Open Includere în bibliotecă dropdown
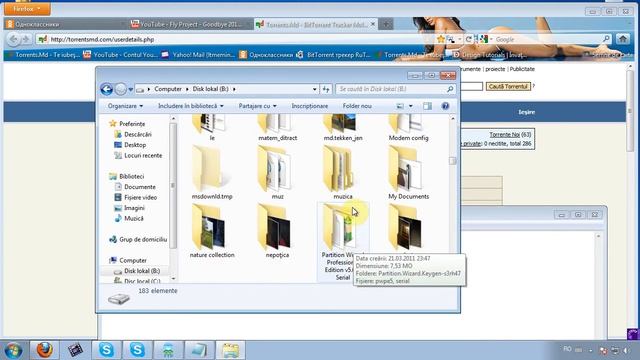This screenshot has height=360, width=640. 191,106
